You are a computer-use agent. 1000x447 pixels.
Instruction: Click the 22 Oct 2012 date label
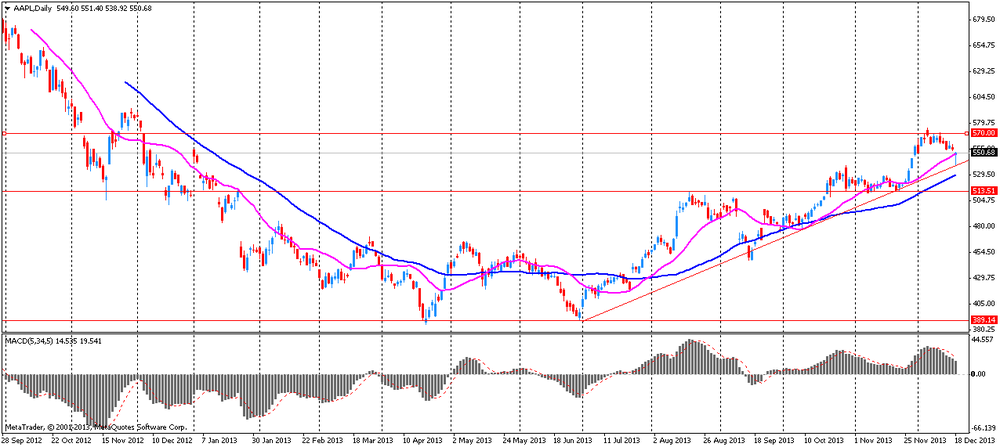[73, 441]
